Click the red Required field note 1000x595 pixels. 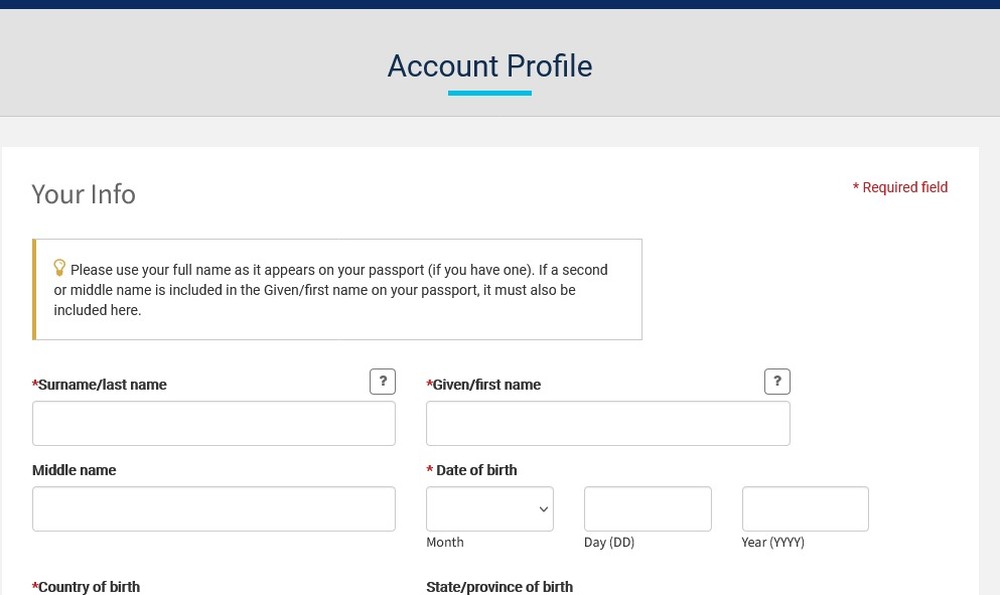point(900,187)
